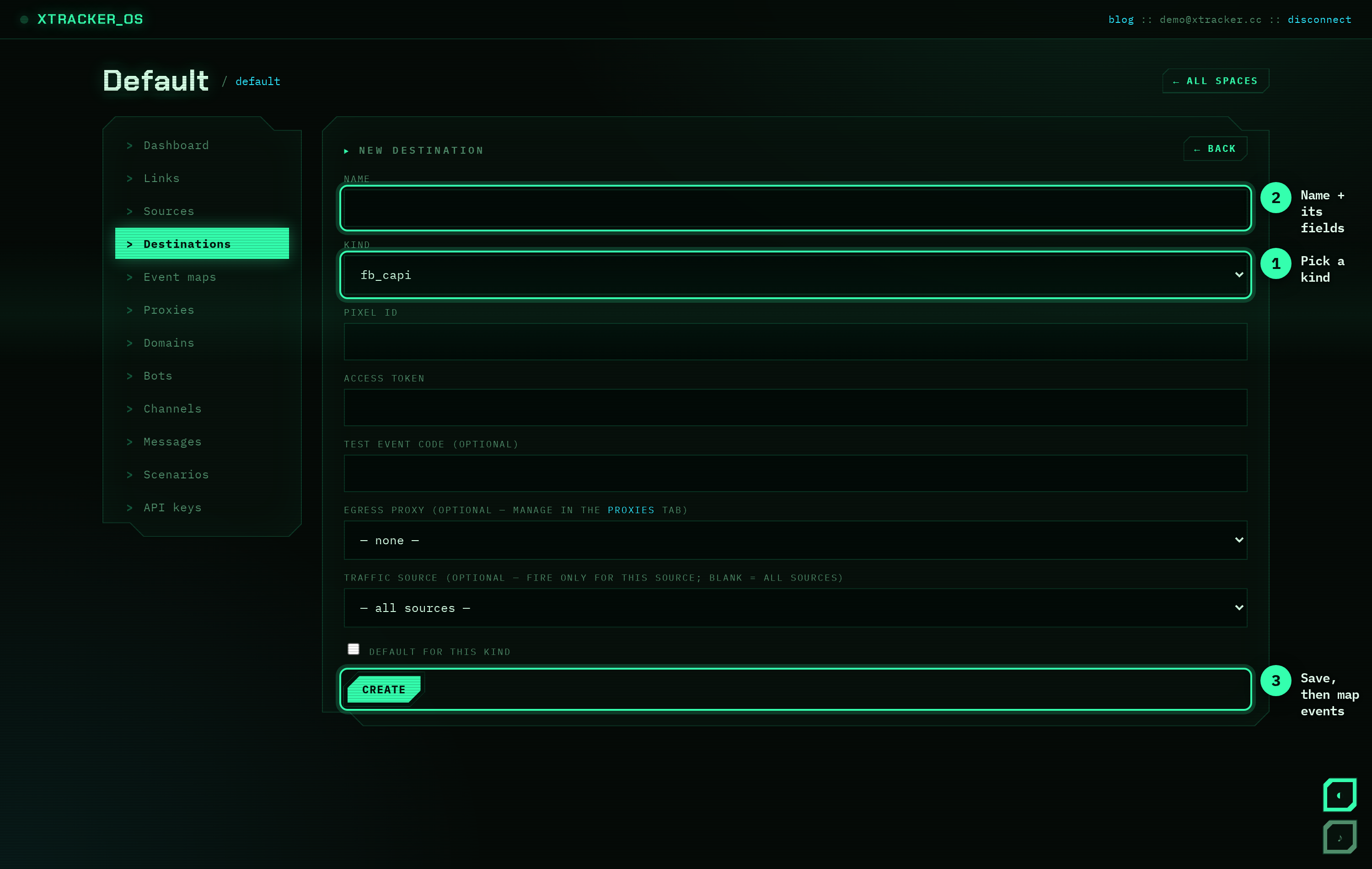
Task: Open Bots in the sidebar
Action: click(x=202, y=376)
